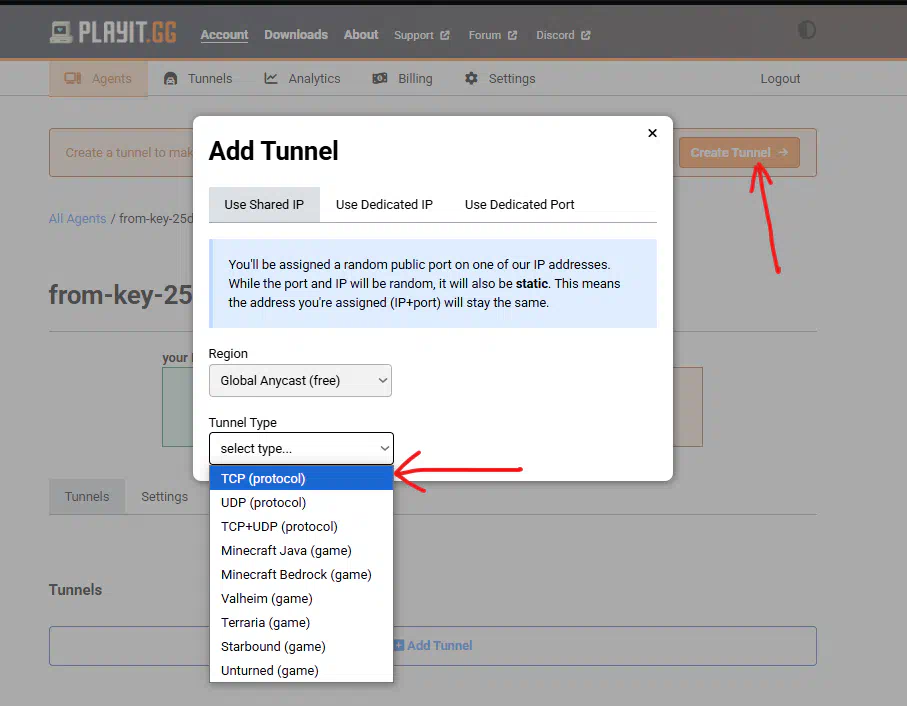Open the Billing navigation item
Screen dimensions: 907x706
pos(403,79)
